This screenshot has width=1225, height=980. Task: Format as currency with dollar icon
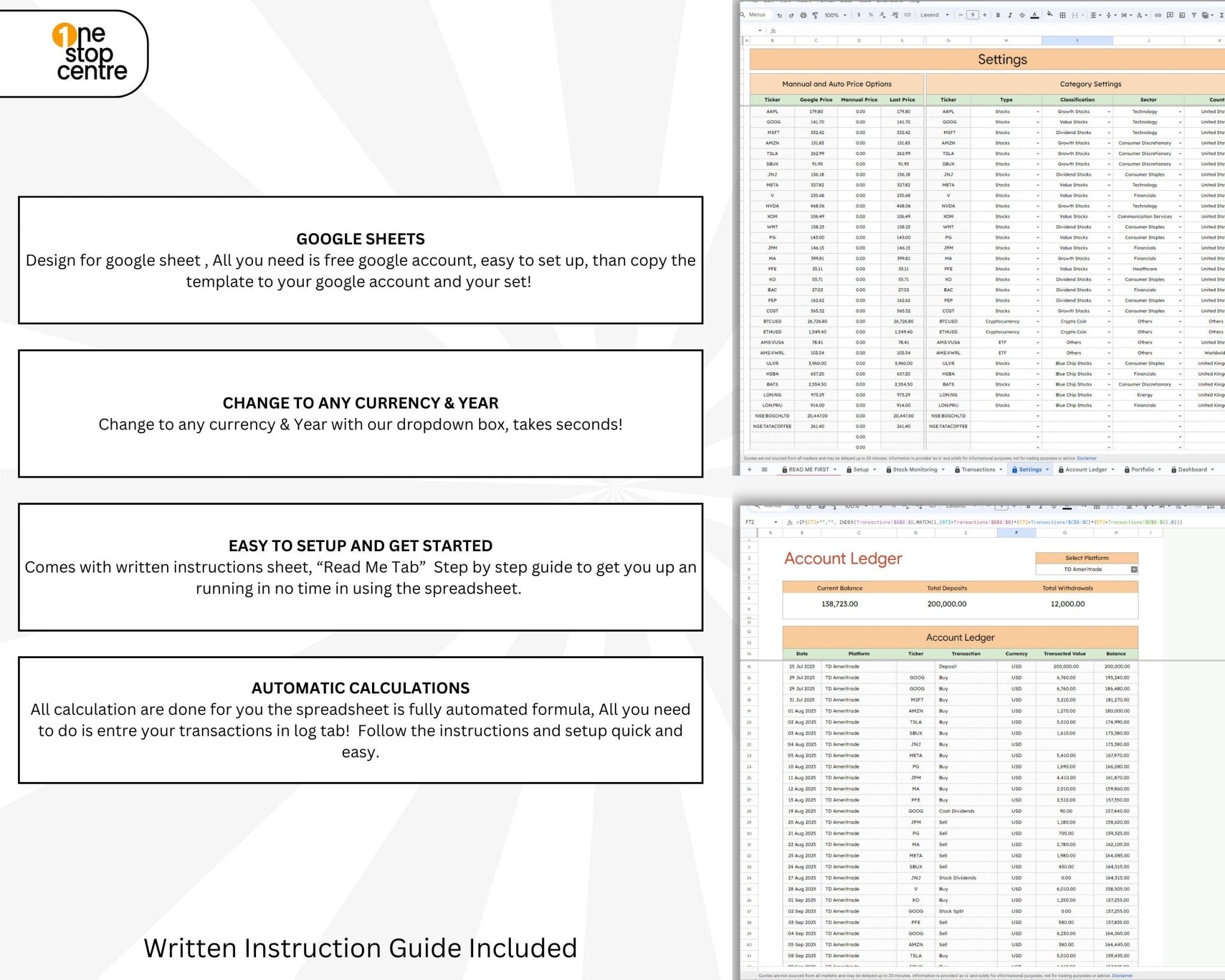click(859, 16)
